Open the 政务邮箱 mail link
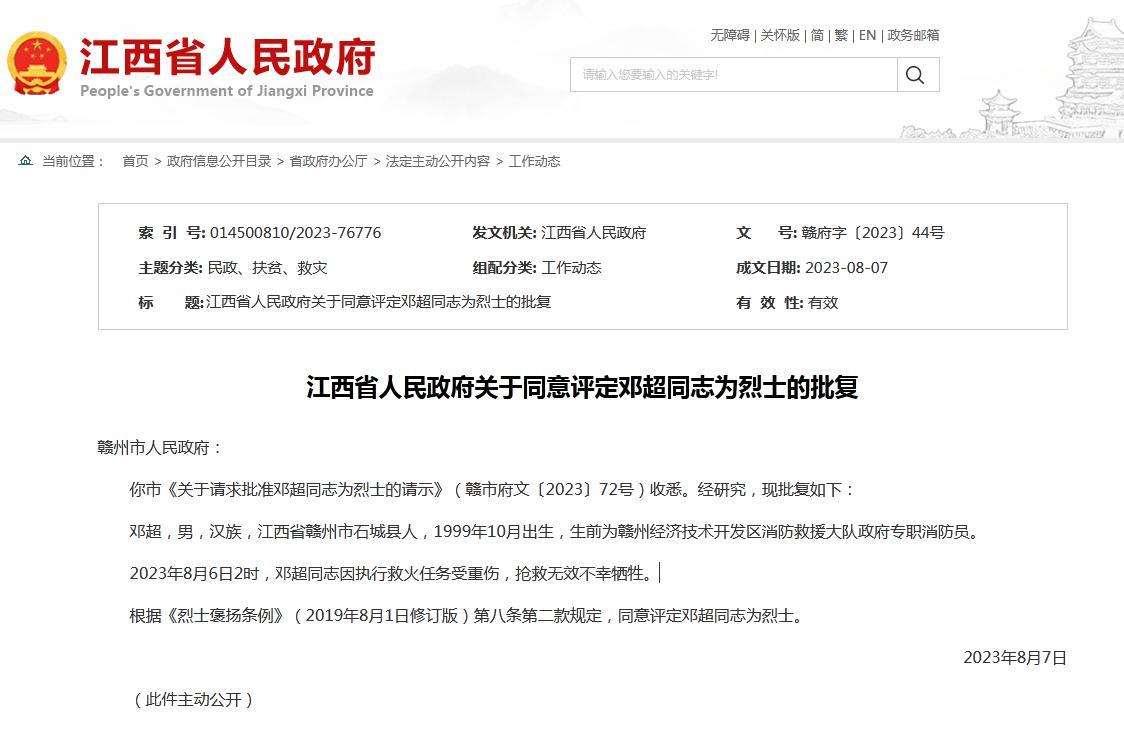The image size is (1124, 739). click(913, 35)
